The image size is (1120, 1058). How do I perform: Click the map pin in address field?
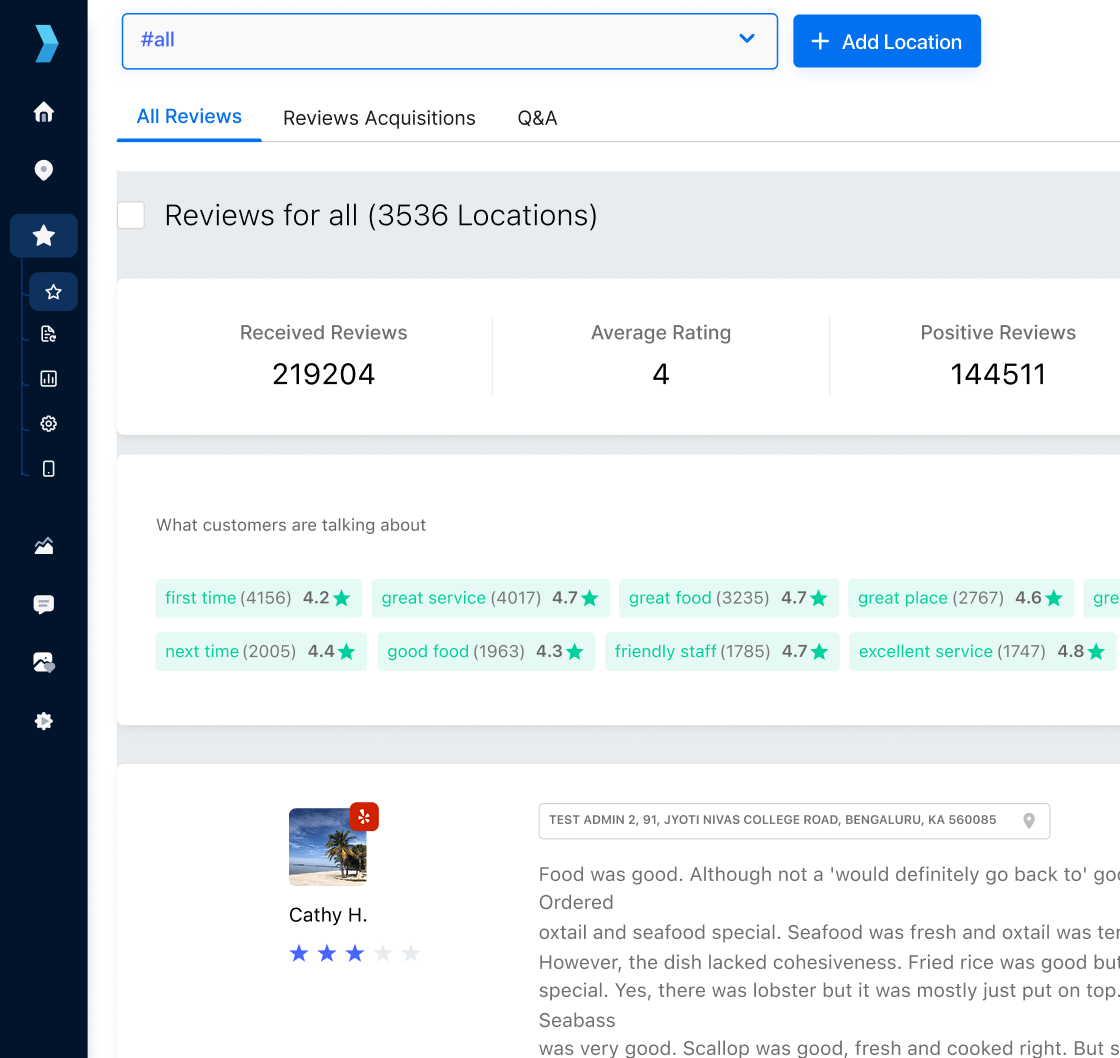(1029, 821)
